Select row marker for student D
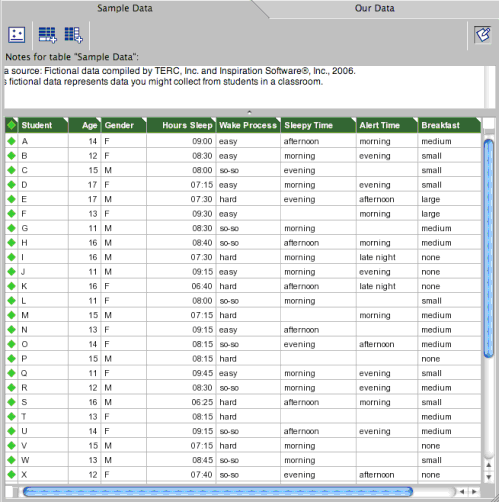The width and height of the screenshot is (499, 502). point(11,185)
